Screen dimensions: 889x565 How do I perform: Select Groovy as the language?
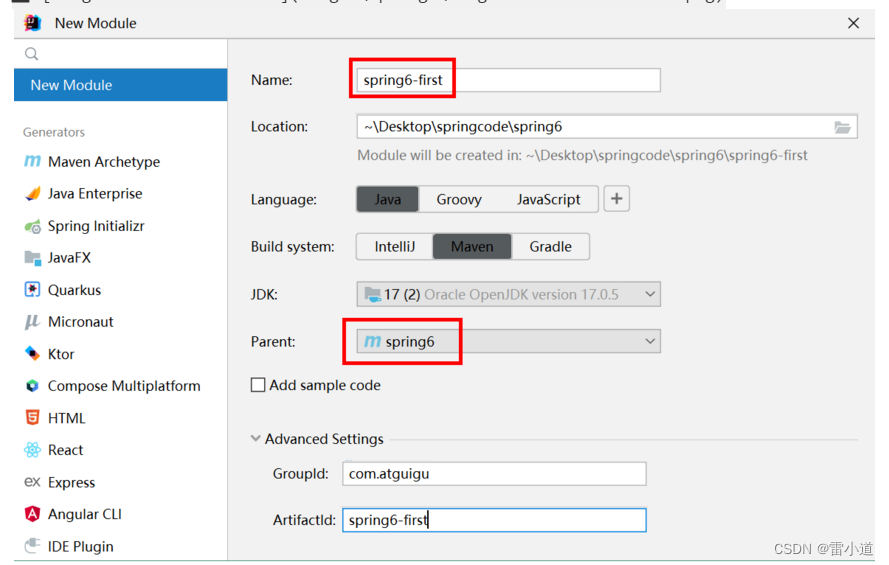point(459,199)
